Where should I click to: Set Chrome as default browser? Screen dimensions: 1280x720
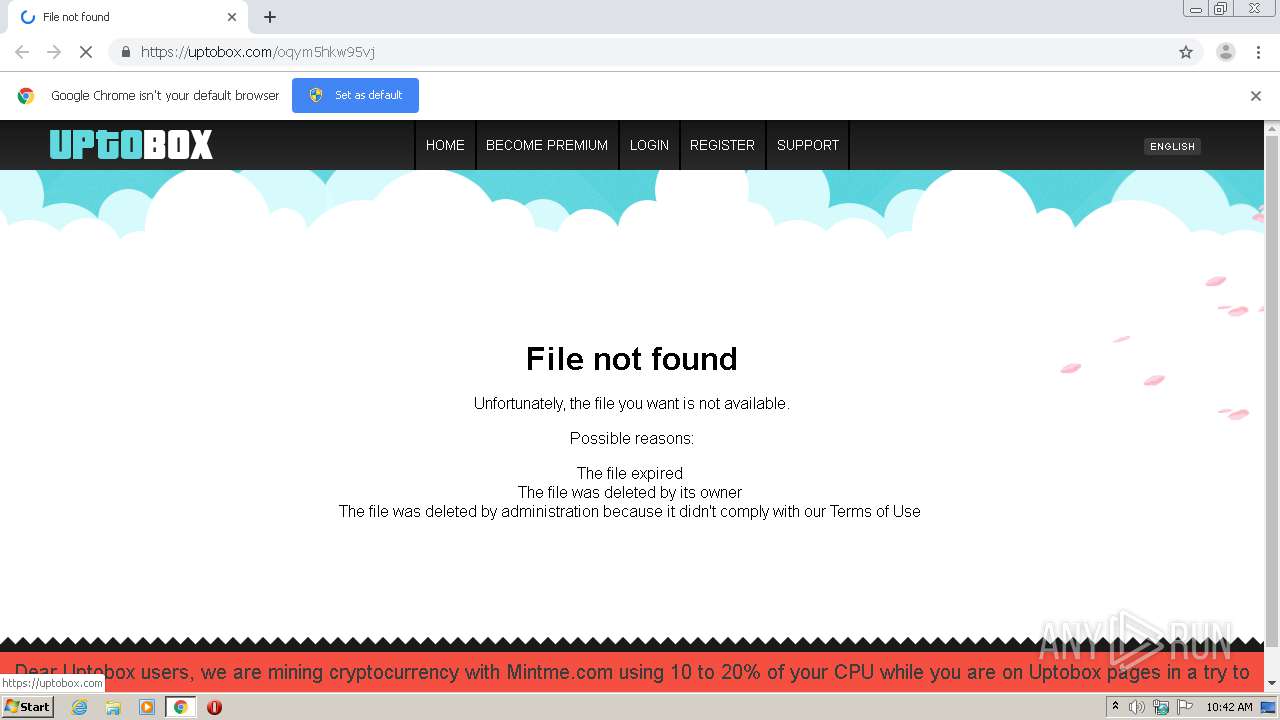tap(355, 95)
